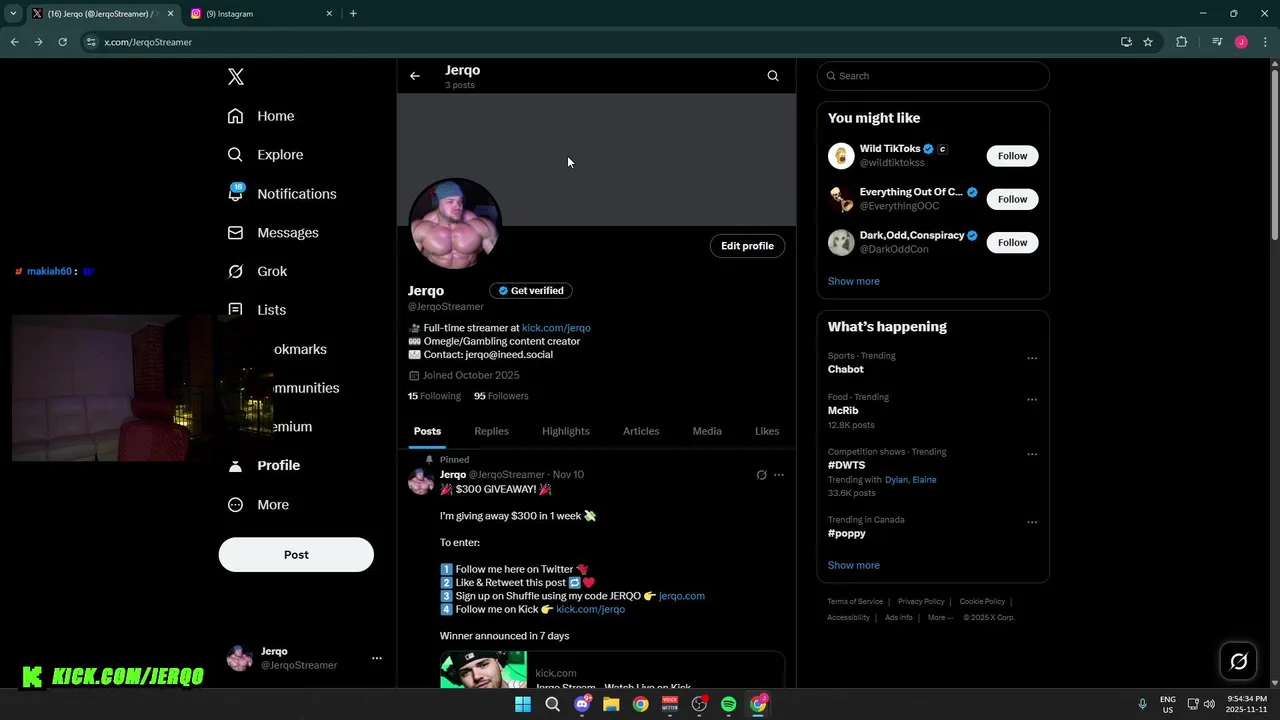This screenshot has height=720, width=1280.
Task: Switch to the Media tab
Action: coord(707,431)
